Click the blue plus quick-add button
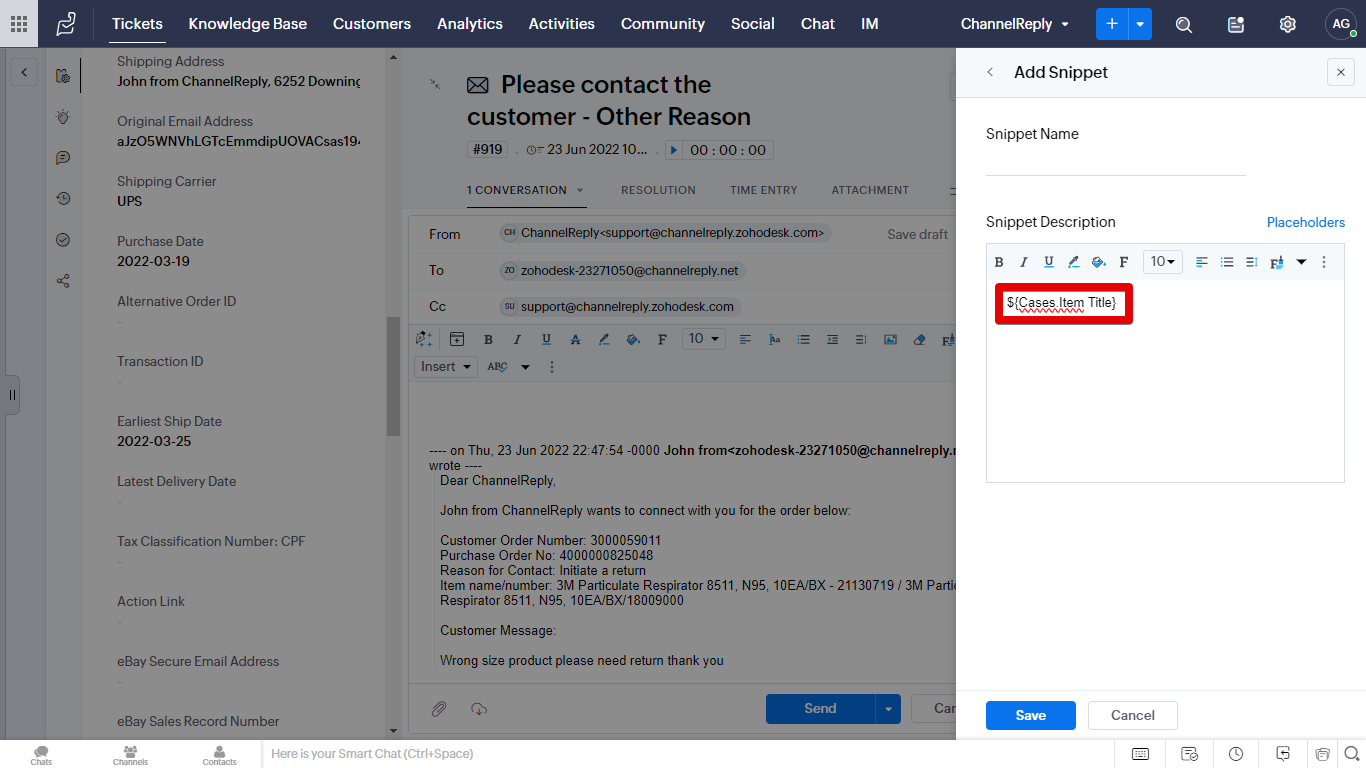 (1112, 24)
